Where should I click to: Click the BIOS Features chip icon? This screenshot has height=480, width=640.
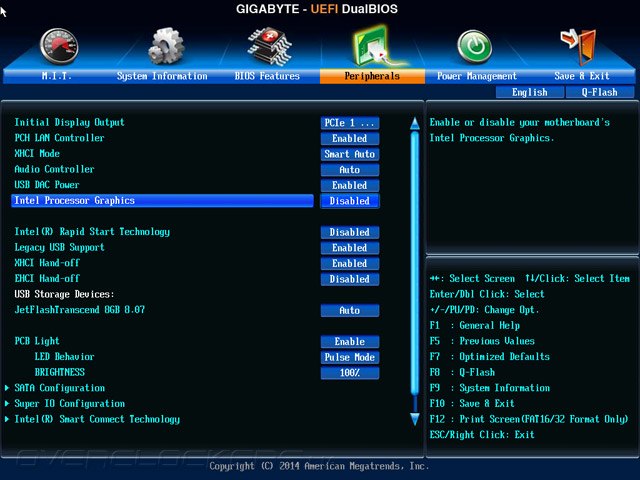(x=269, y=46)
